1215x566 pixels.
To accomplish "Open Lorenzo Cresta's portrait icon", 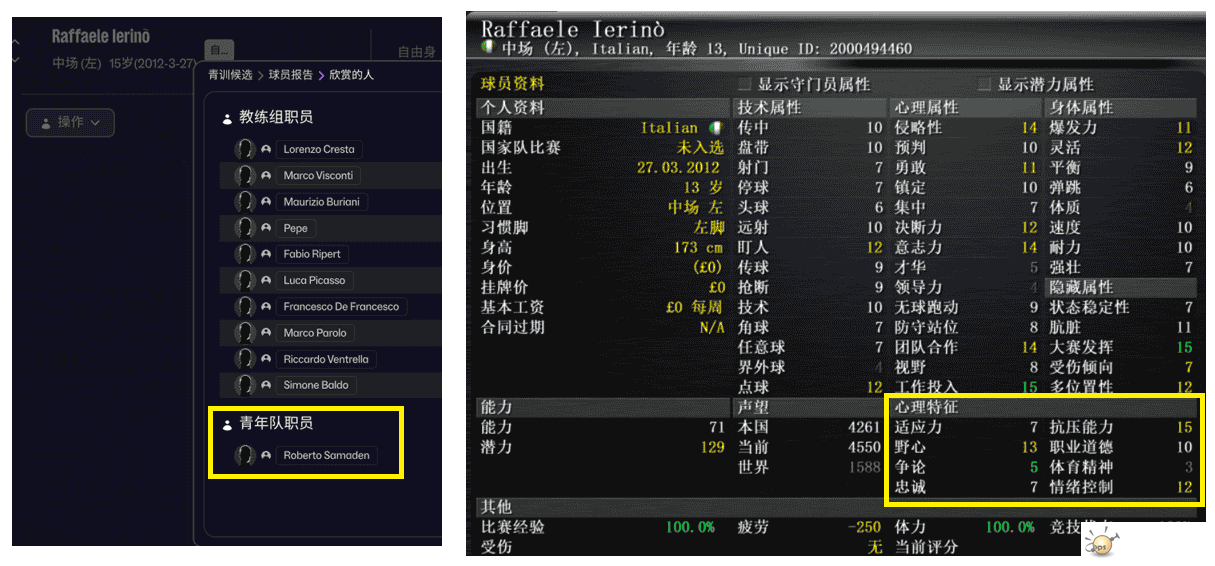I will click(x=245, y=149).
